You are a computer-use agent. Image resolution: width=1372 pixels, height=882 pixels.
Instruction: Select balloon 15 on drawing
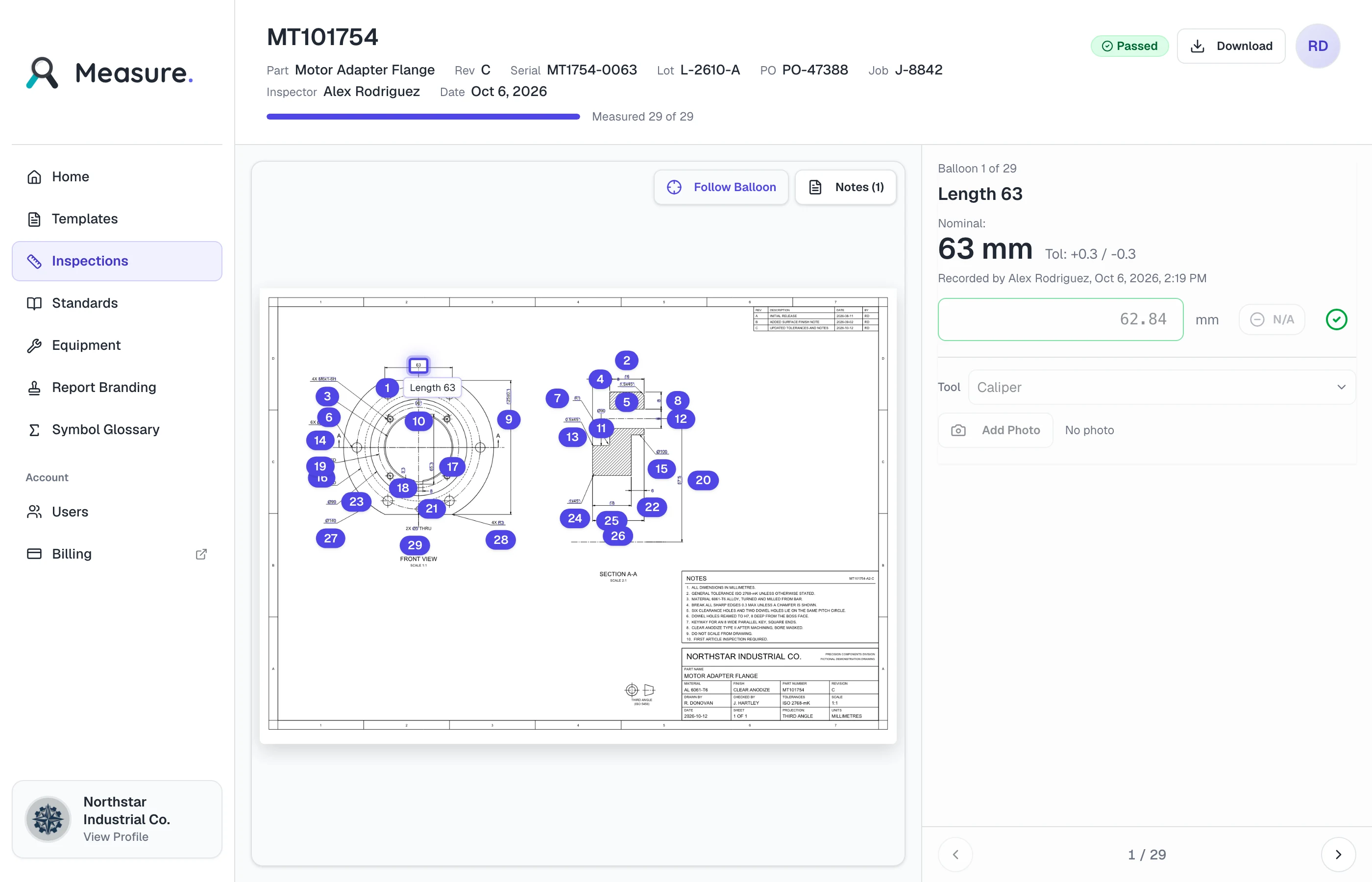(x=661, y=468)
